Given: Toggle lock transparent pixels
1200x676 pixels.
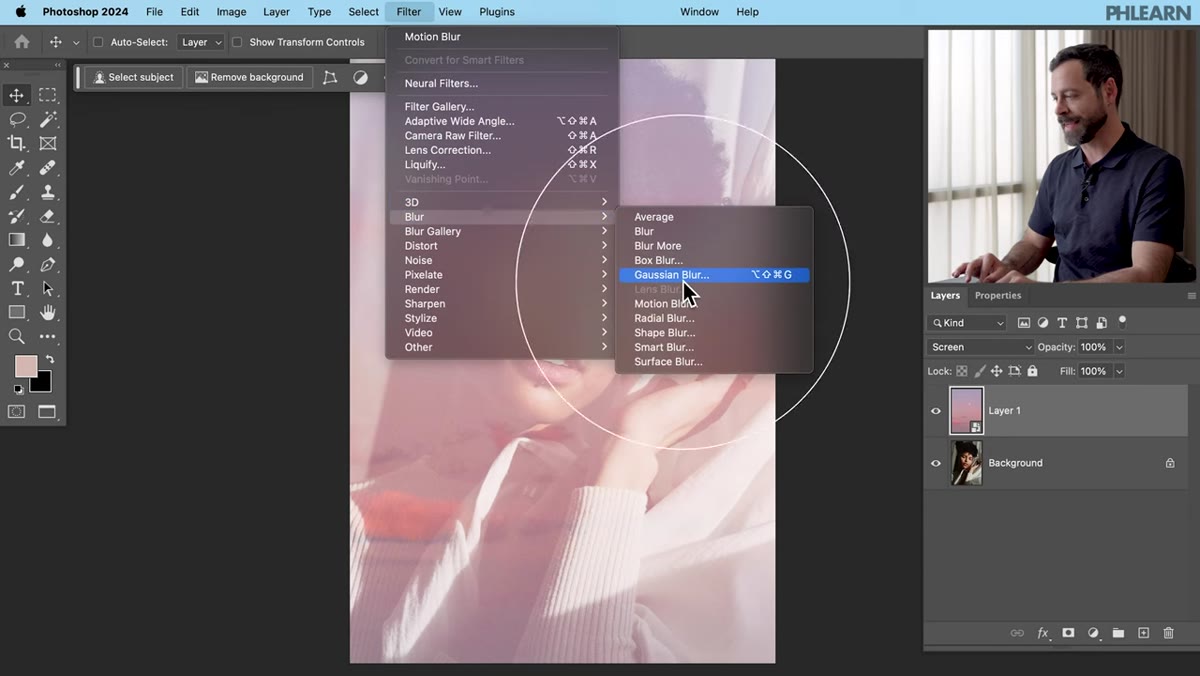Looking at the screenshot, I should tap(962, 371).
